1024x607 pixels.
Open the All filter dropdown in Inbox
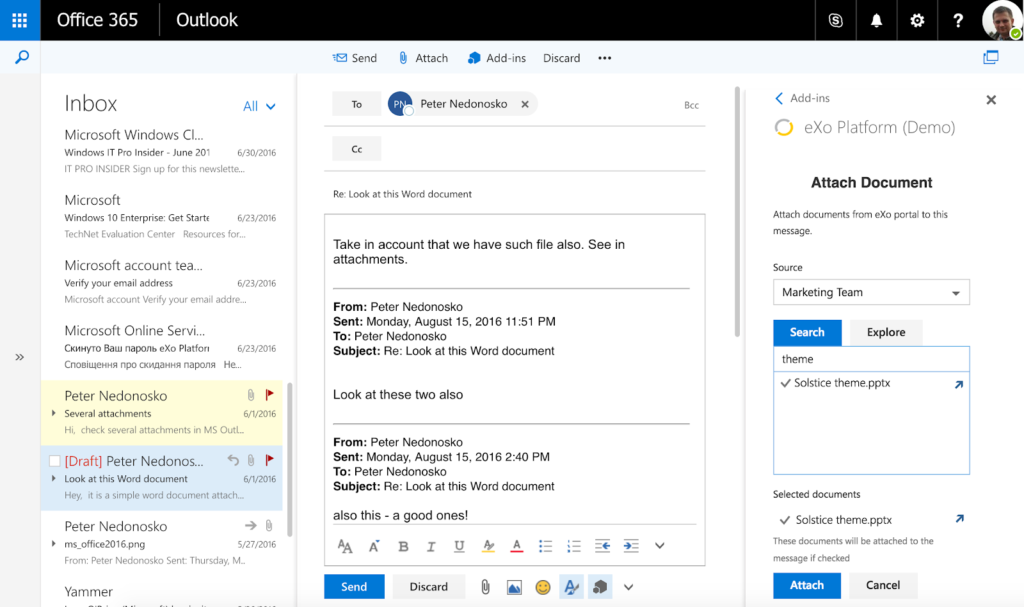[259, 106]
